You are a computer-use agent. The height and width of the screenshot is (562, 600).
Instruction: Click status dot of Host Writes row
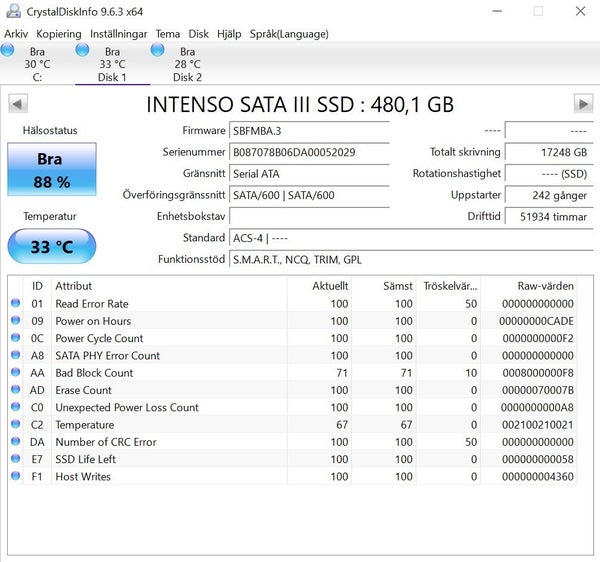tap(16, 476)
